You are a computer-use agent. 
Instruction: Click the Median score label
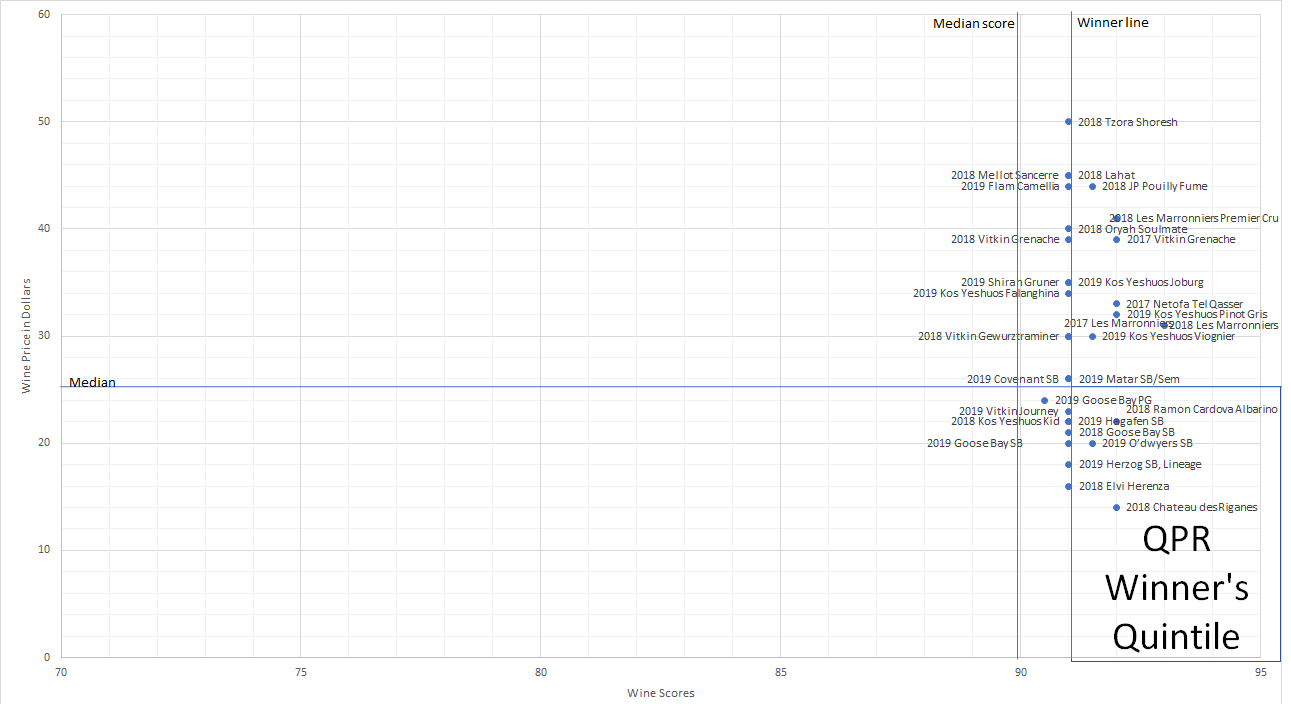973,24
